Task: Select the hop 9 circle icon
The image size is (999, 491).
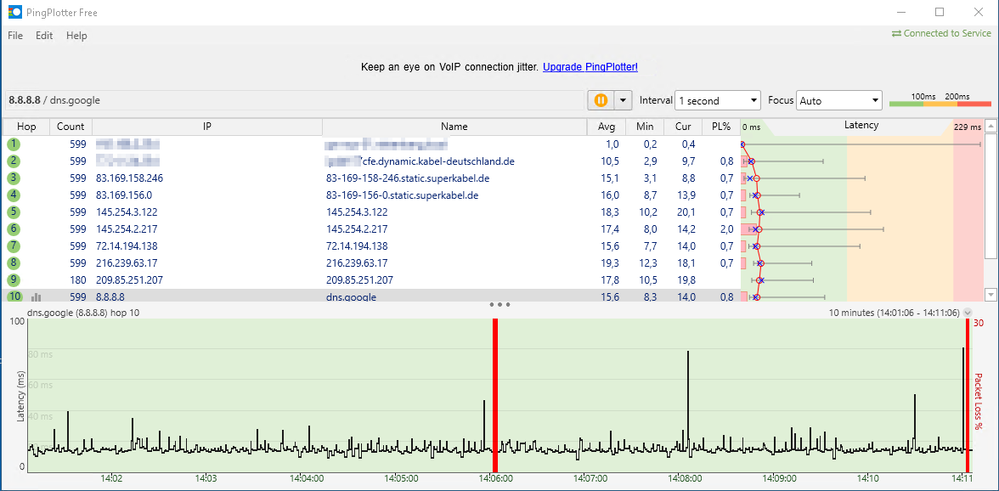Action: 13,280
